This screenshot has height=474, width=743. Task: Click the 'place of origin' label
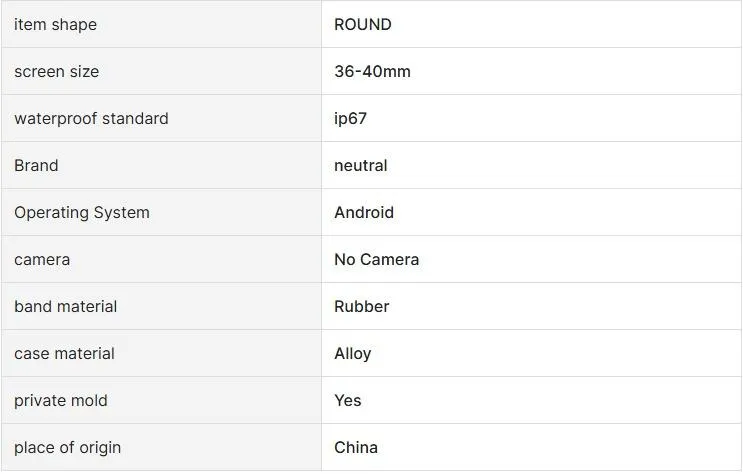pos(68,447)
